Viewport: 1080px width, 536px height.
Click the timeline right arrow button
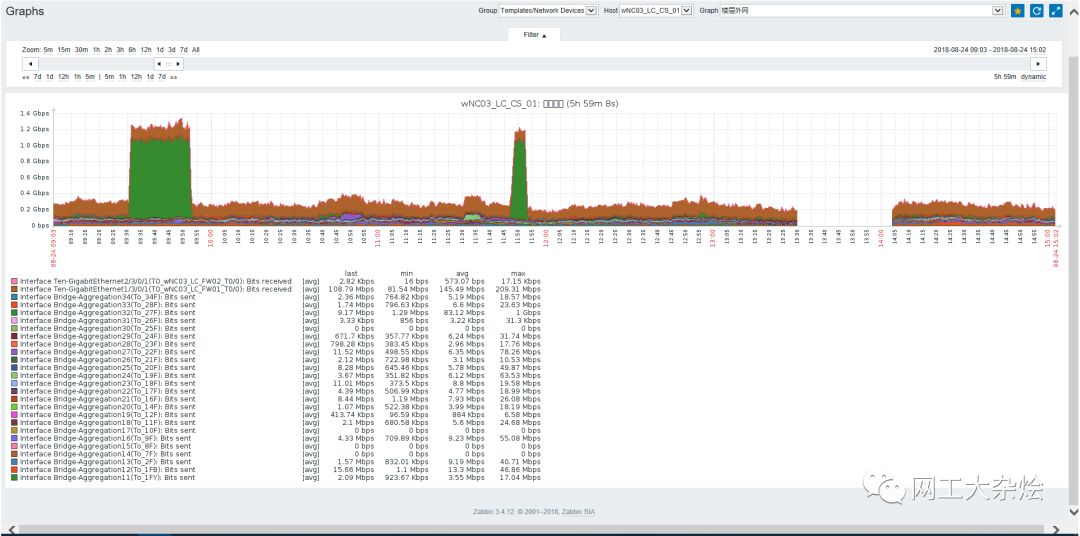[x=1039, y=63]
